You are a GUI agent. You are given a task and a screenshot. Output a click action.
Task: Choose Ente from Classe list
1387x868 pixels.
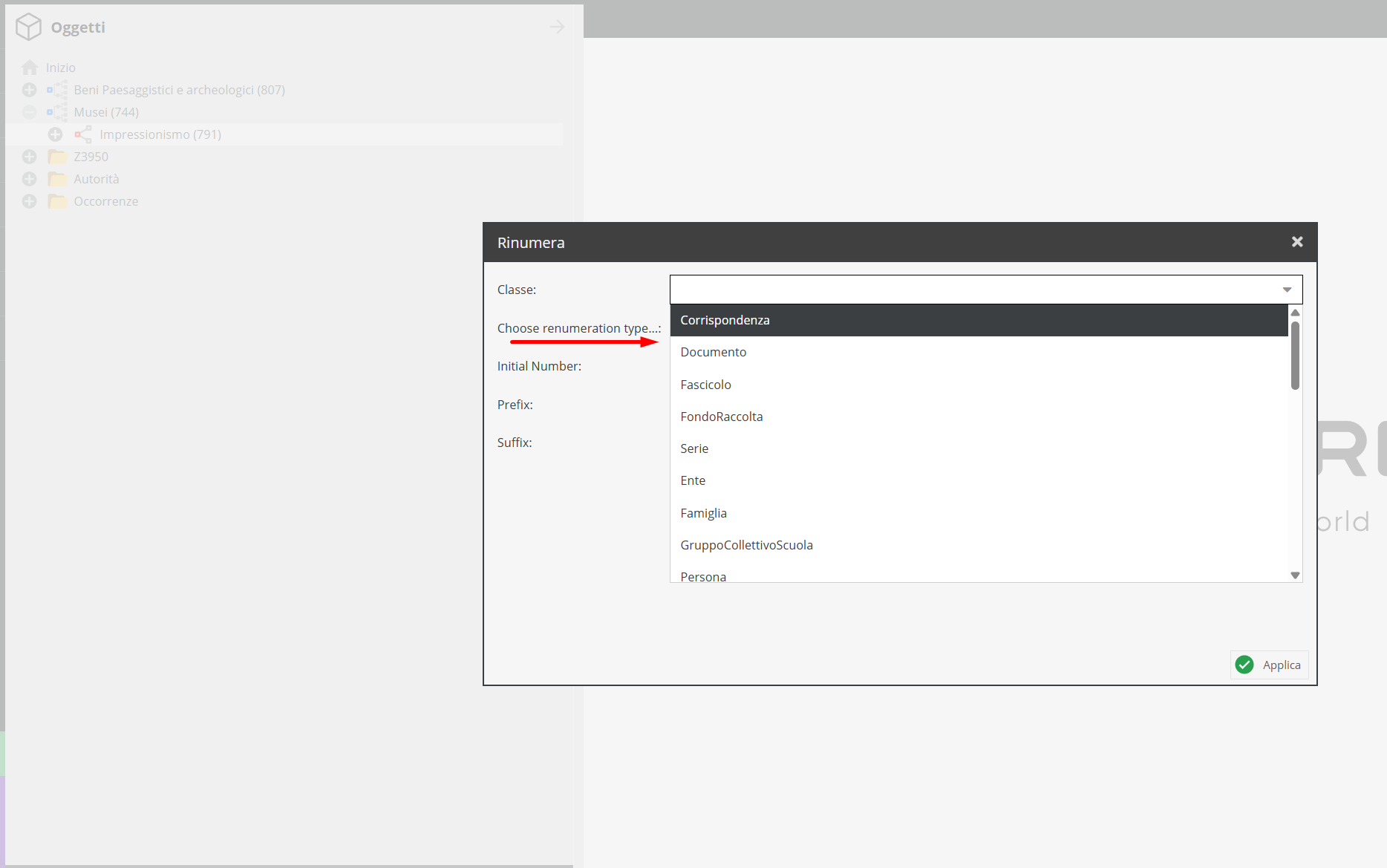(979, 480)
